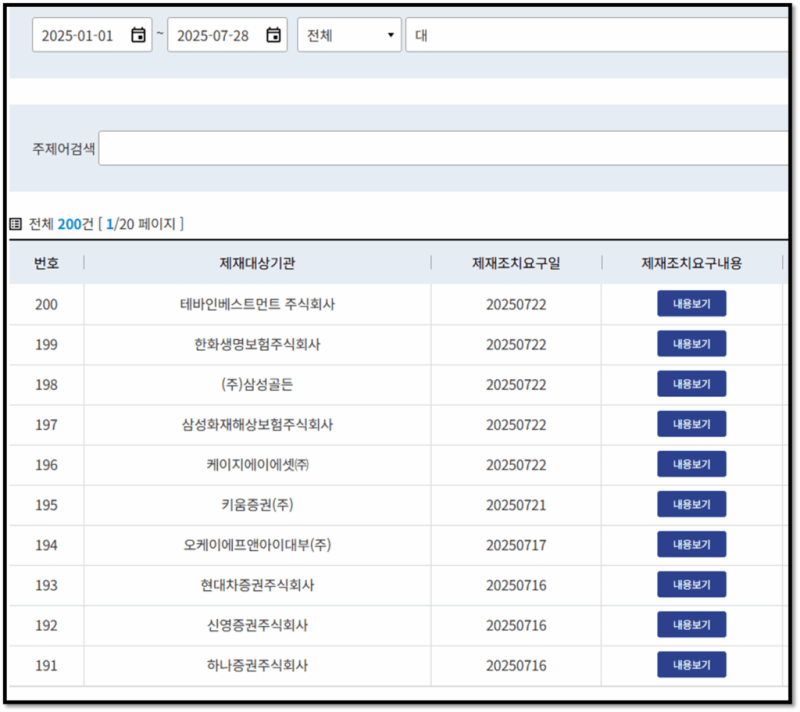Open 내용보기 for 케이지에이에셋㈜

point(691,464)
